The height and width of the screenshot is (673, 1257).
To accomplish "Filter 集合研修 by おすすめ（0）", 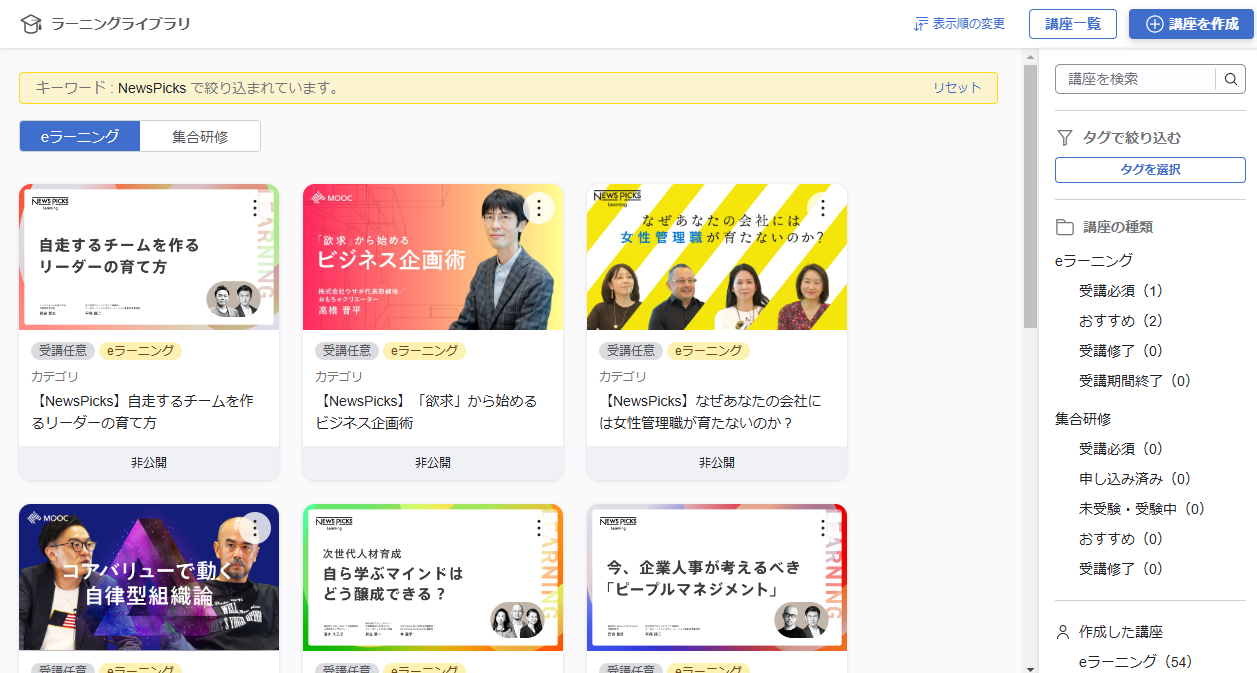I will click(x=1121, y=539).
